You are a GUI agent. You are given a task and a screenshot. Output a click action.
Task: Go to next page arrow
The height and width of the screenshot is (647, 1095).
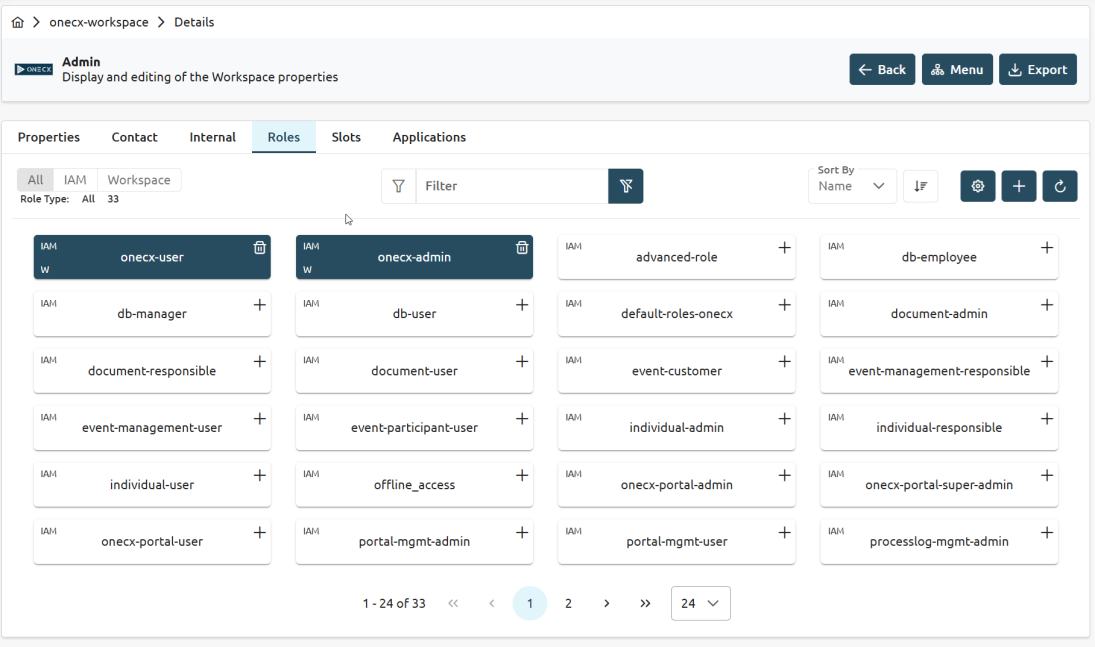607,603
